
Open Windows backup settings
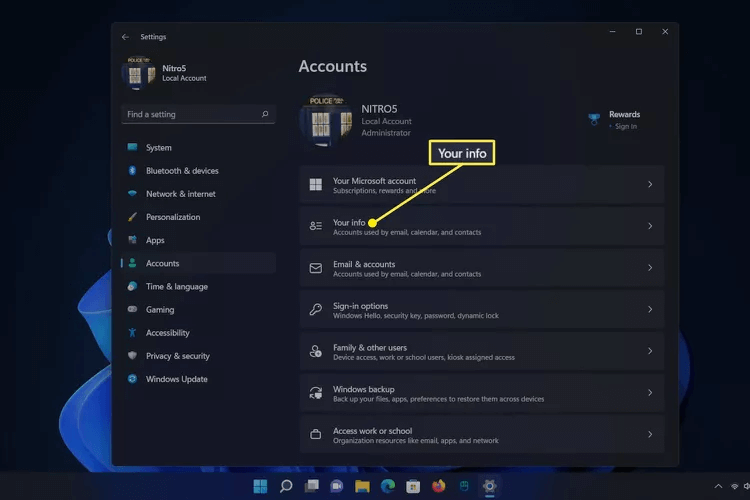[x=482, y=393]
